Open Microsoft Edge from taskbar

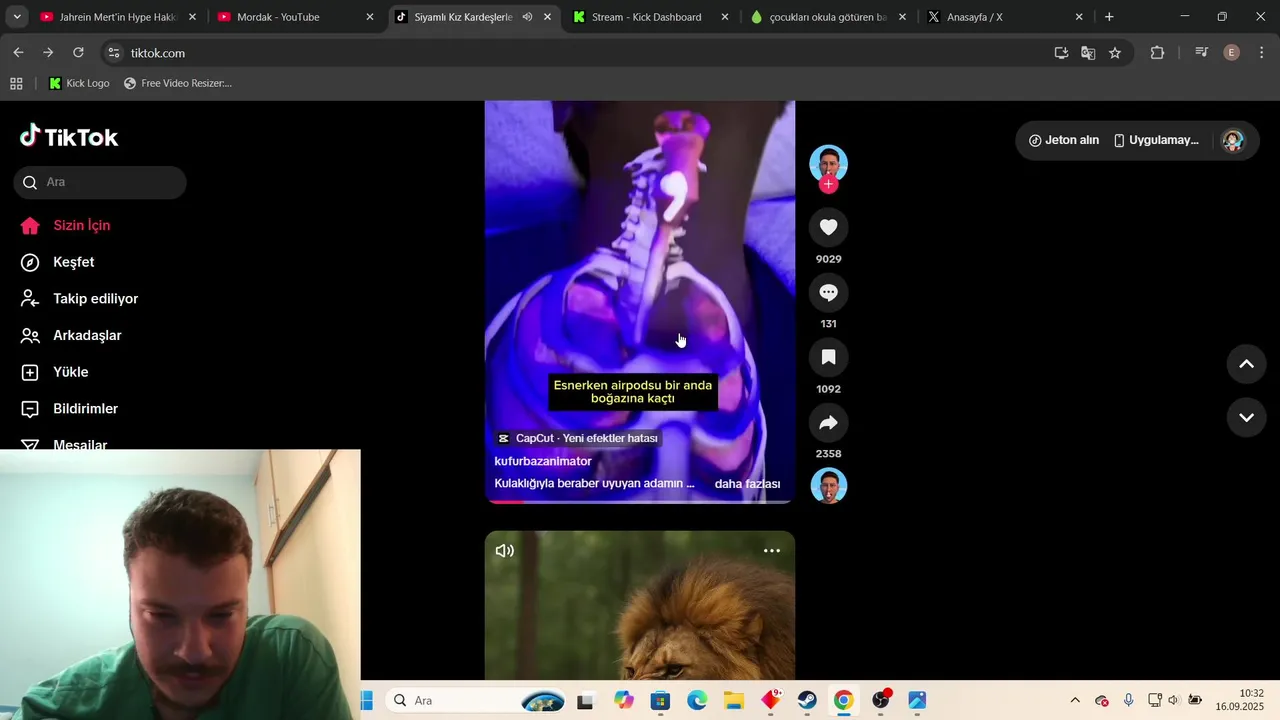pos(697,700)
